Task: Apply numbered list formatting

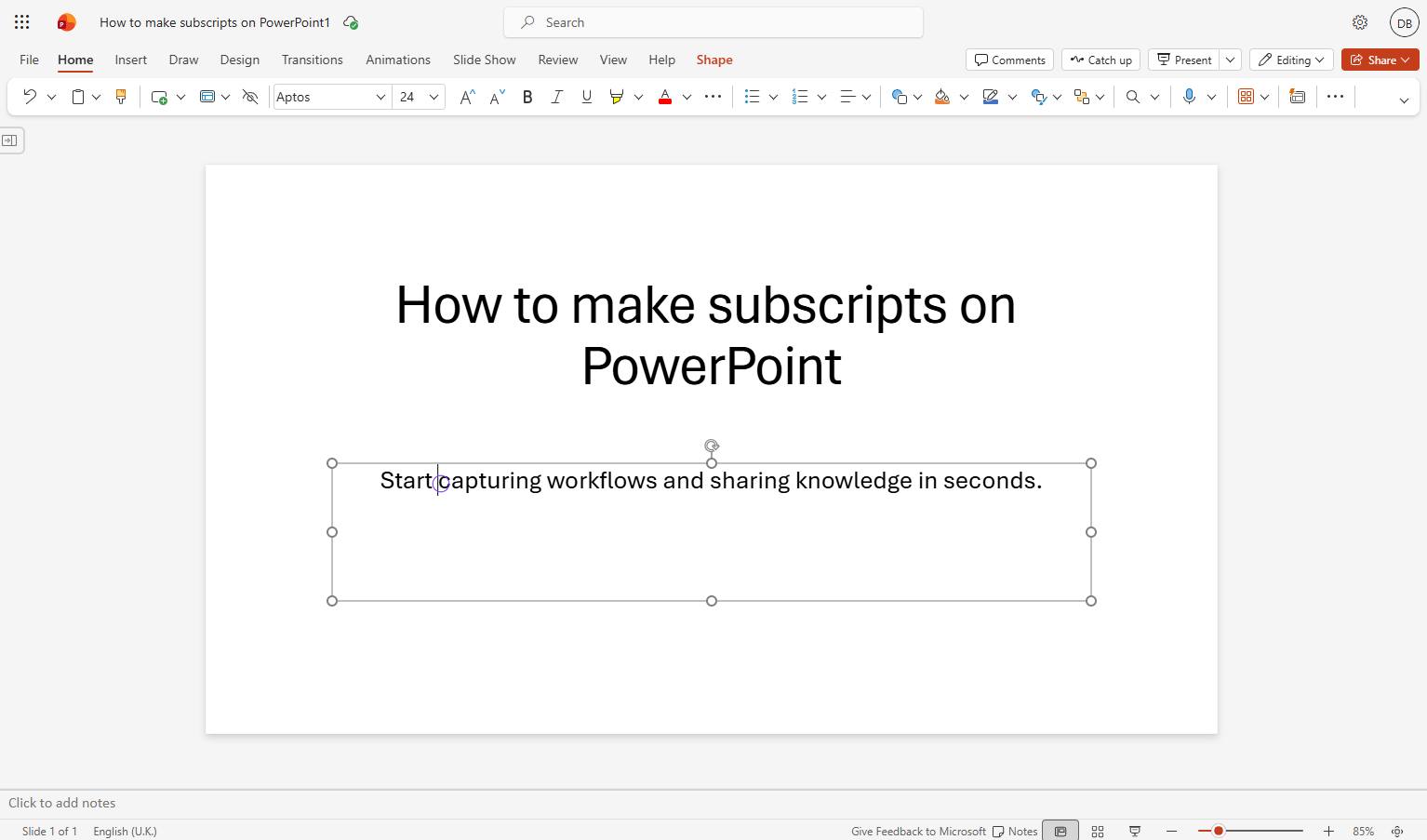Action: 800,97
